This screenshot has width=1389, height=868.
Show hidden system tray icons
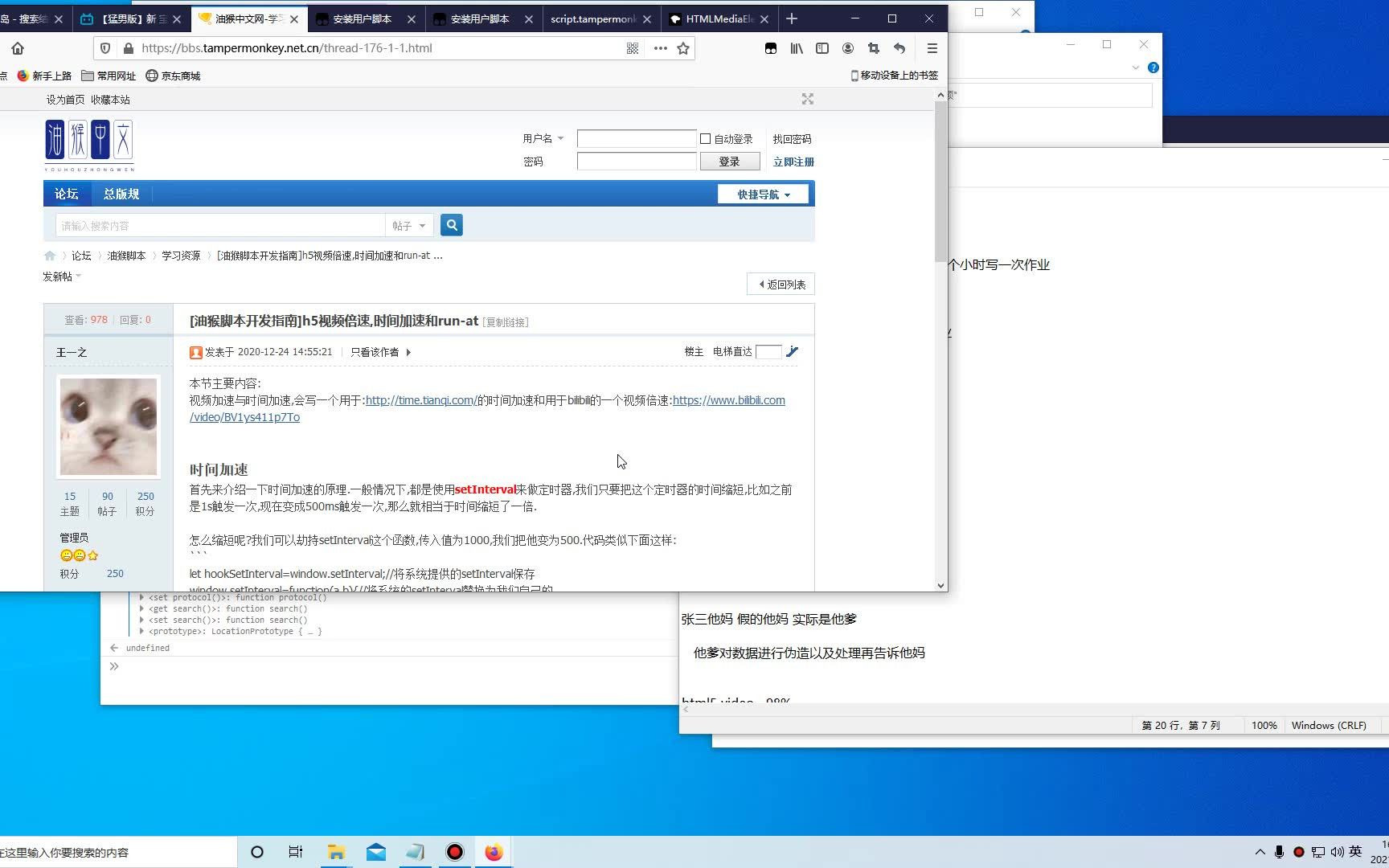tap(1260, 852)
